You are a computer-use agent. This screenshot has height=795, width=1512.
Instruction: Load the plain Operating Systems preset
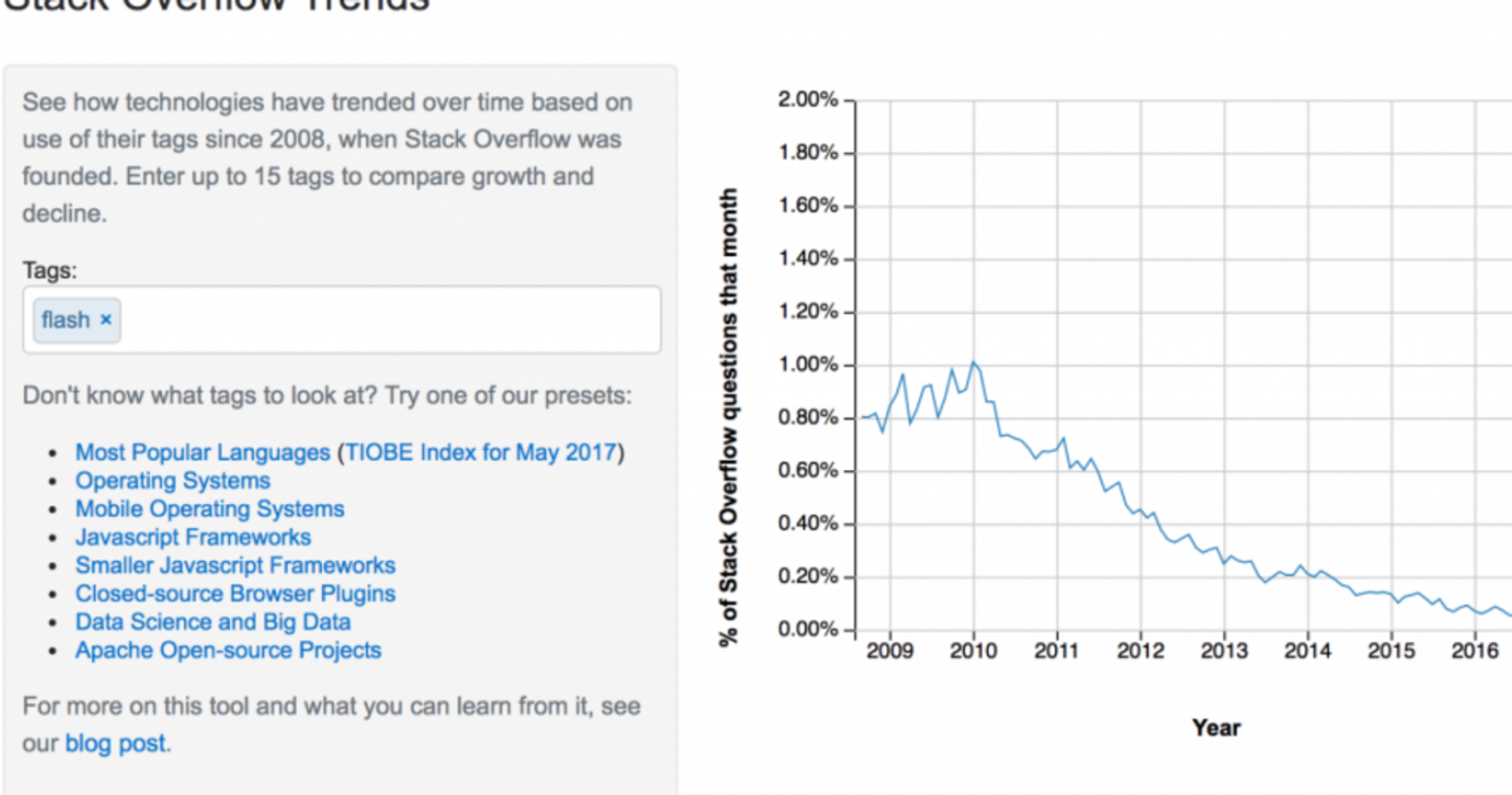click(173, 481)
